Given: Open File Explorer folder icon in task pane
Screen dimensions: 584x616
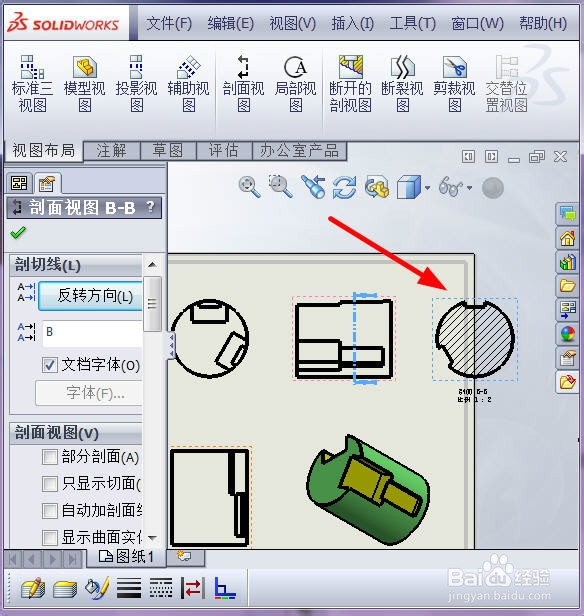Looking at the screenshot, I should tap(567, 286).
